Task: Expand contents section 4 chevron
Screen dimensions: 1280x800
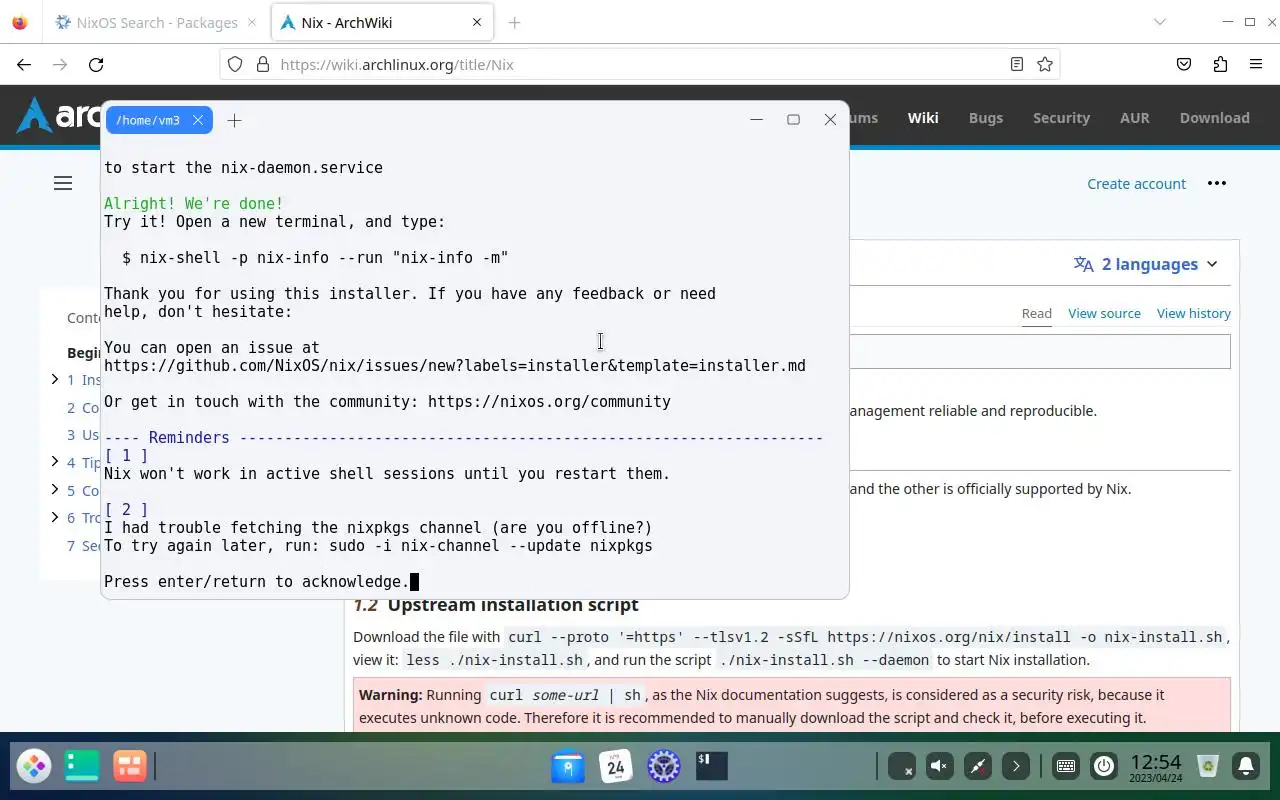Action: point(55,461)
